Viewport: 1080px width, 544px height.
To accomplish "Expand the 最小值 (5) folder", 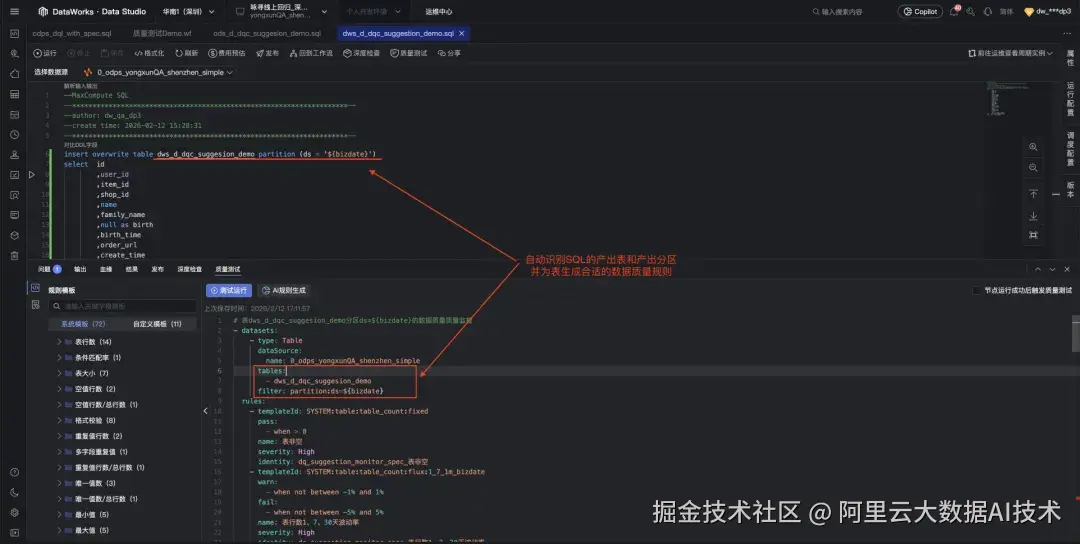I will pyautogui.click(x=59, y=515).
